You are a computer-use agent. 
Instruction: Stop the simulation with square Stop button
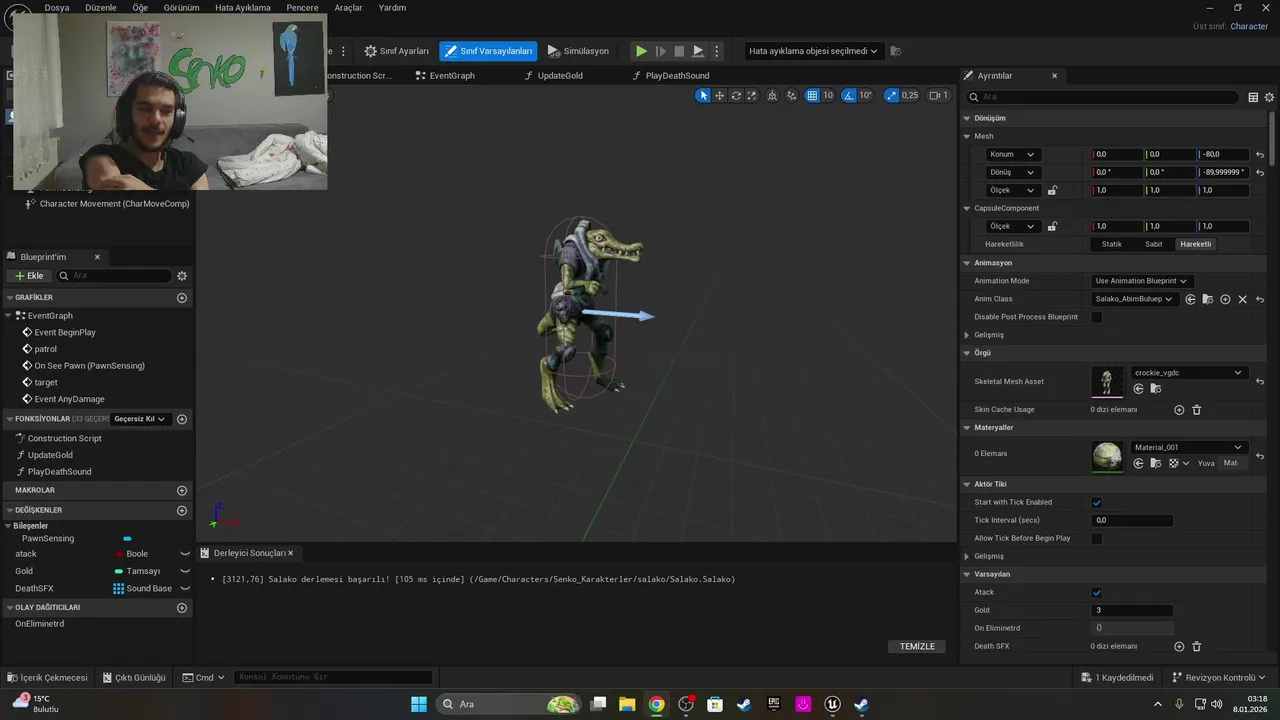pyautogui.click(x=679, y=51)
